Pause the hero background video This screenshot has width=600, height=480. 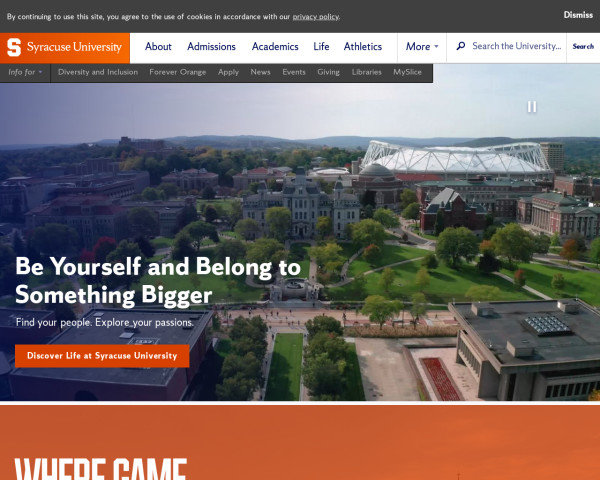532,107
